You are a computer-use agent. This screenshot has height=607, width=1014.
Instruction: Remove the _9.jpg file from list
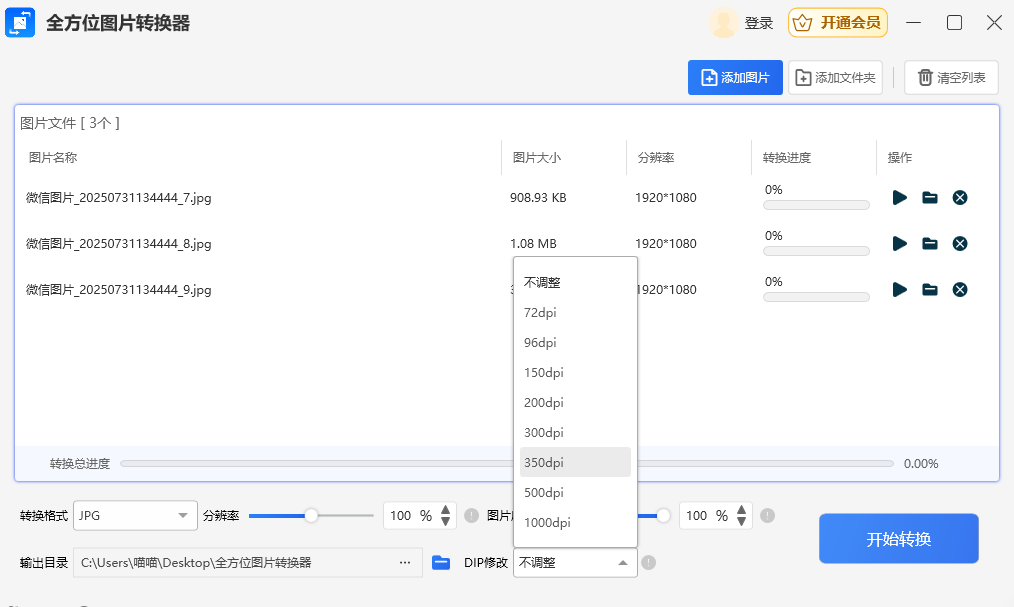pyautogui.click(x=959, y=290)
